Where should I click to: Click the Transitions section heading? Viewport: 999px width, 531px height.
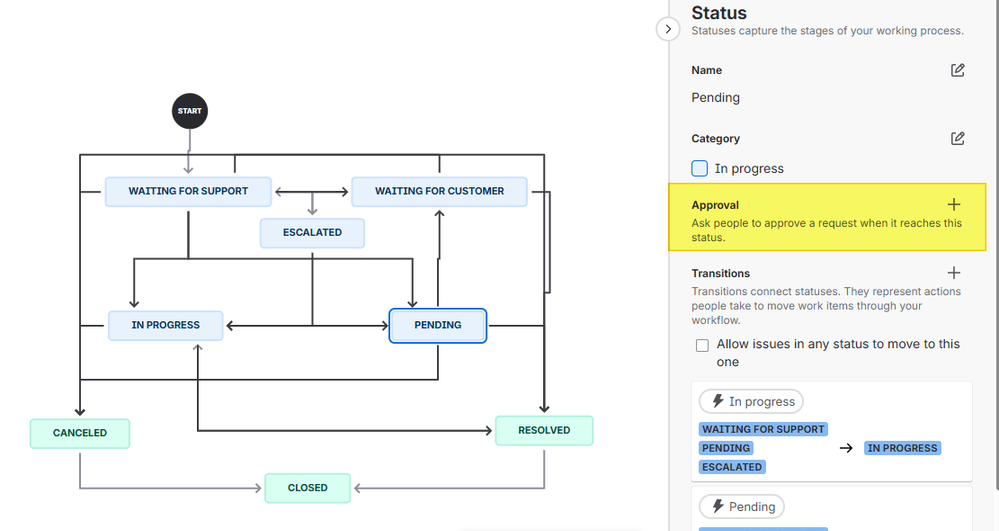click(721, 273)
